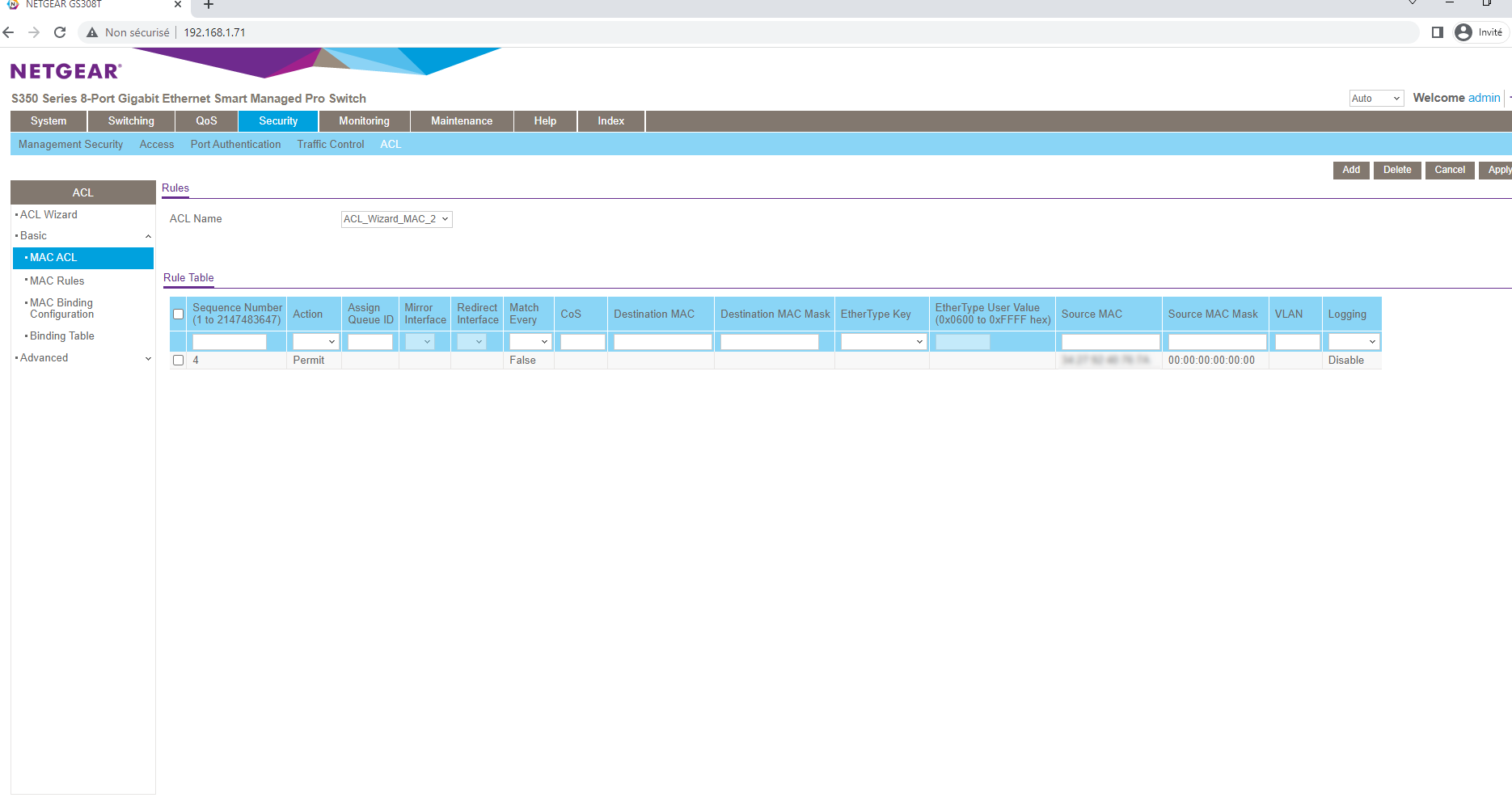Open the Invité profile icon

[1463, 32]
